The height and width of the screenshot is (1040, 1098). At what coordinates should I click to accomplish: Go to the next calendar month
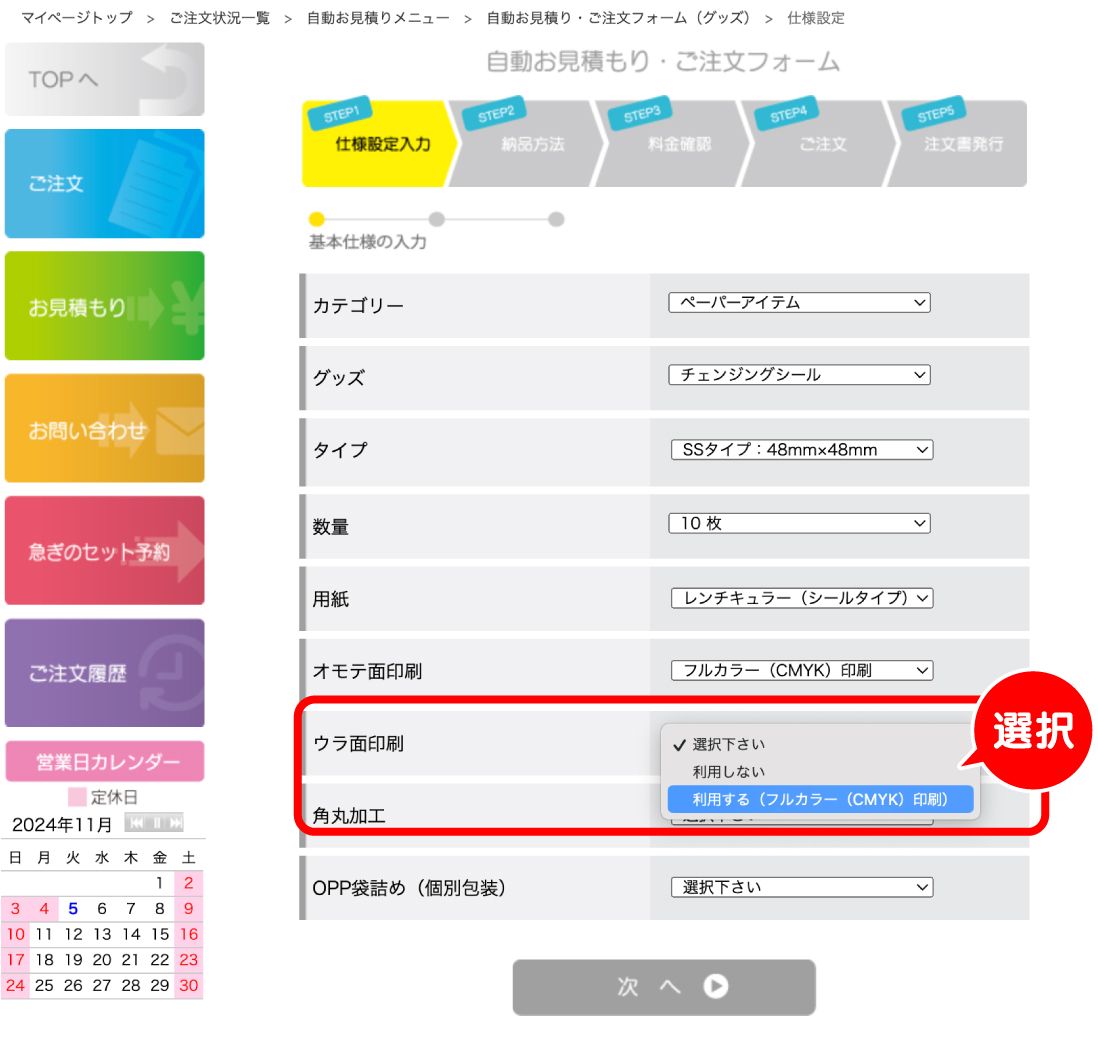click(176, 823)
